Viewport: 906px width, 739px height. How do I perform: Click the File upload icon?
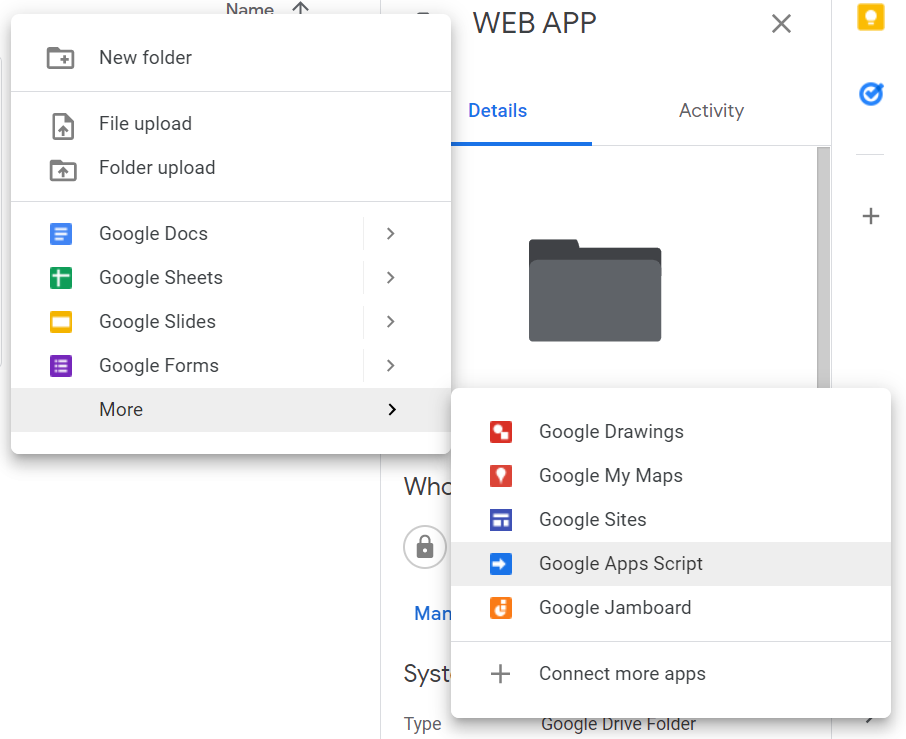coord(63,127)
